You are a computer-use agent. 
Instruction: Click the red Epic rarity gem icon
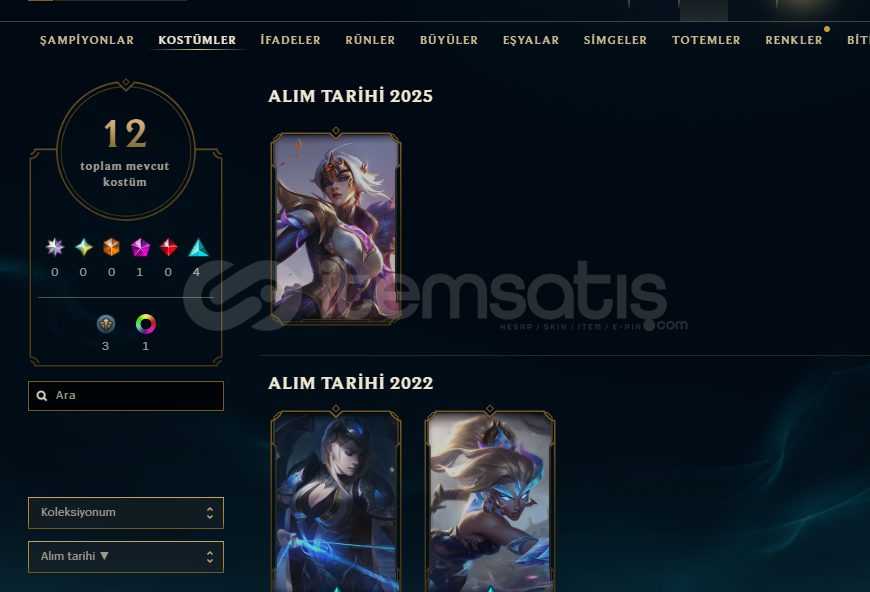[x=169, y=247]
